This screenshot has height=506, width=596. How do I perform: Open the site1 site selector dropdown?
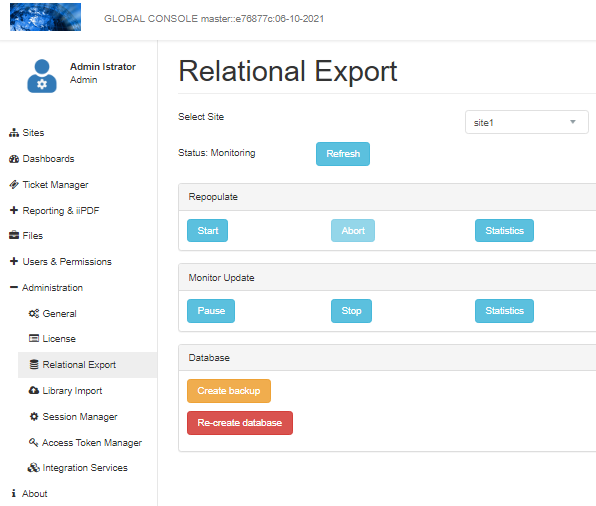coord(526,122)
